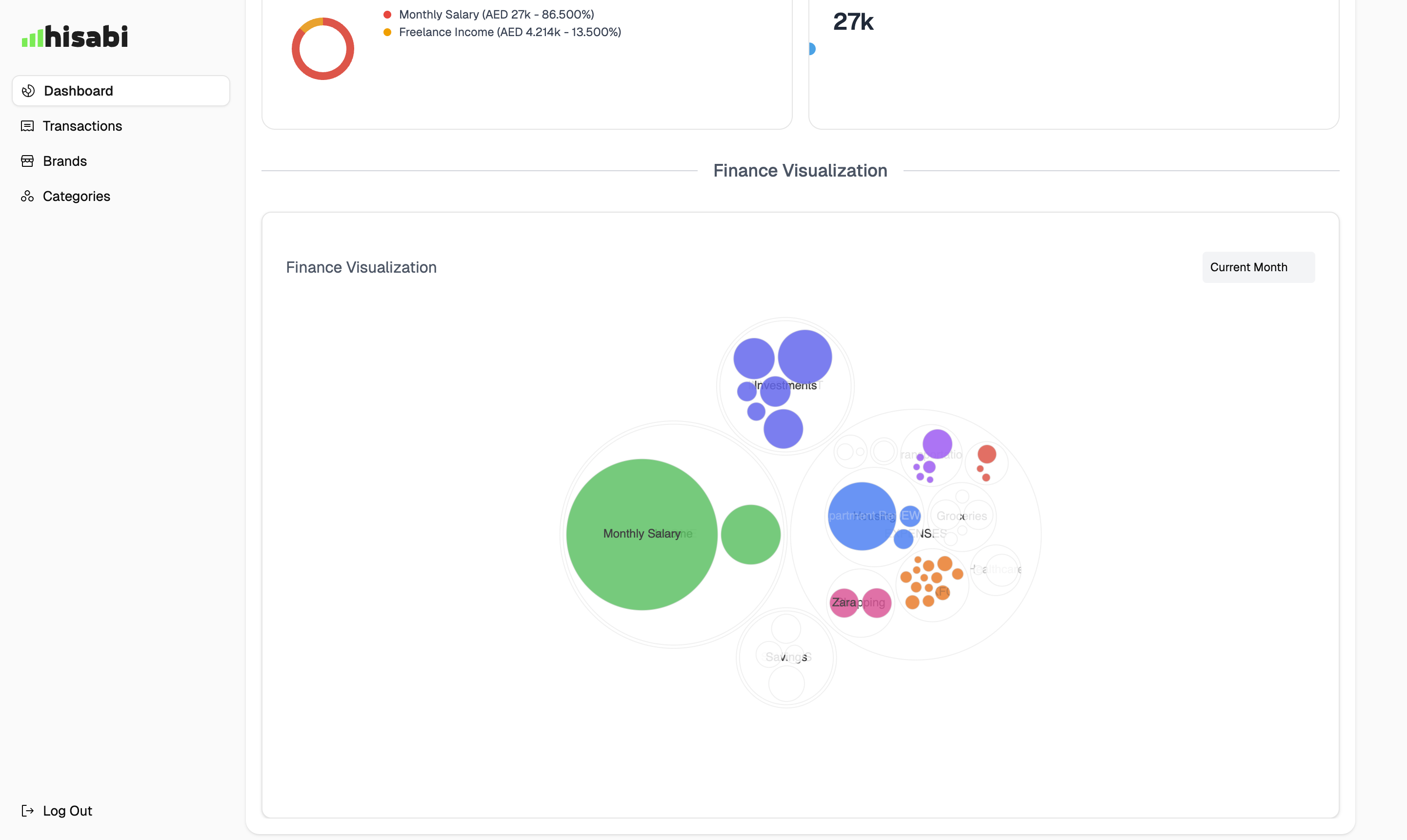The height and width of the screenshot is (840, 1407).
Task: Select the green Monthly Salary bubble
Action: (x=642, y=533)
